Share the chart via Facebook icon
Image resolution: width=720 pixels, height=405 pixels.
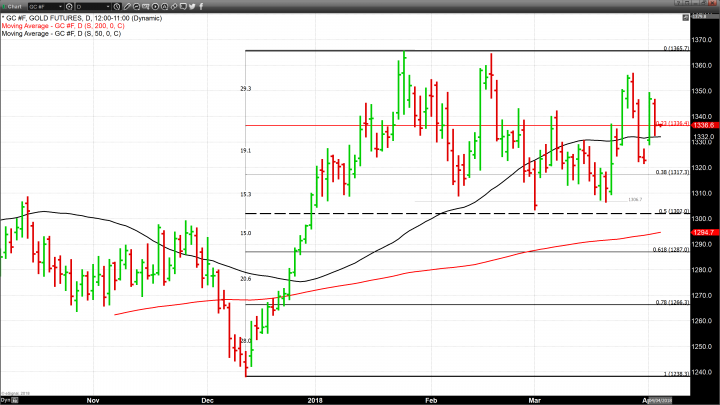pyautogui.click(x=201, y=6)
